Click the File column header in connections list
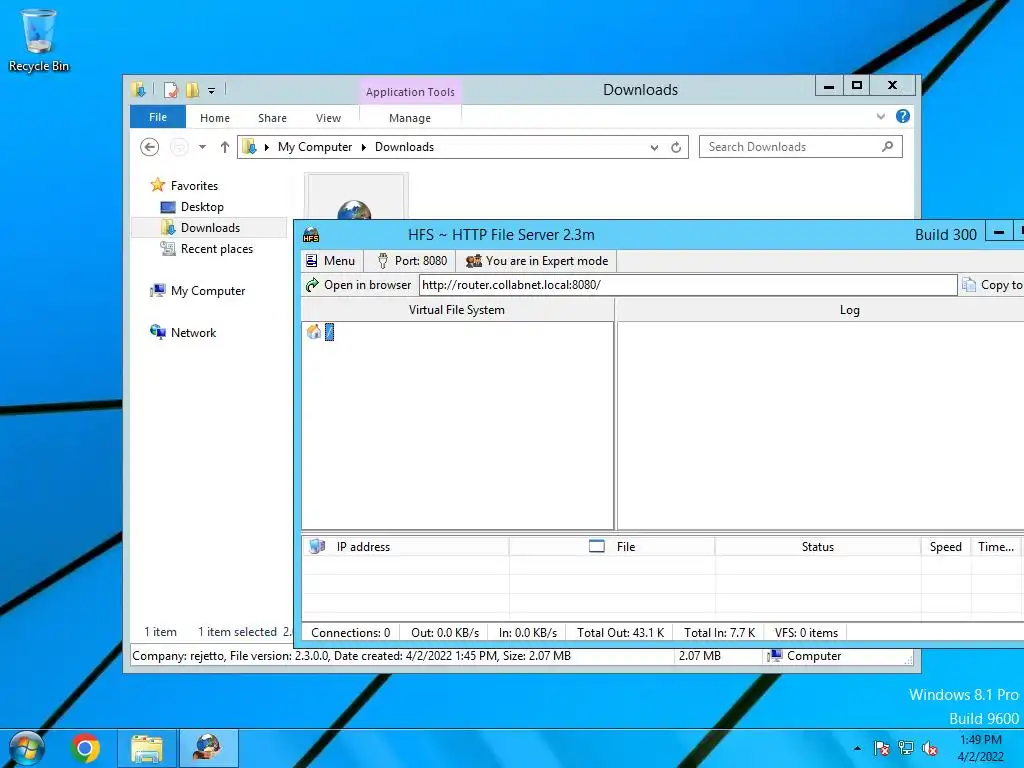 click(612, 547)
